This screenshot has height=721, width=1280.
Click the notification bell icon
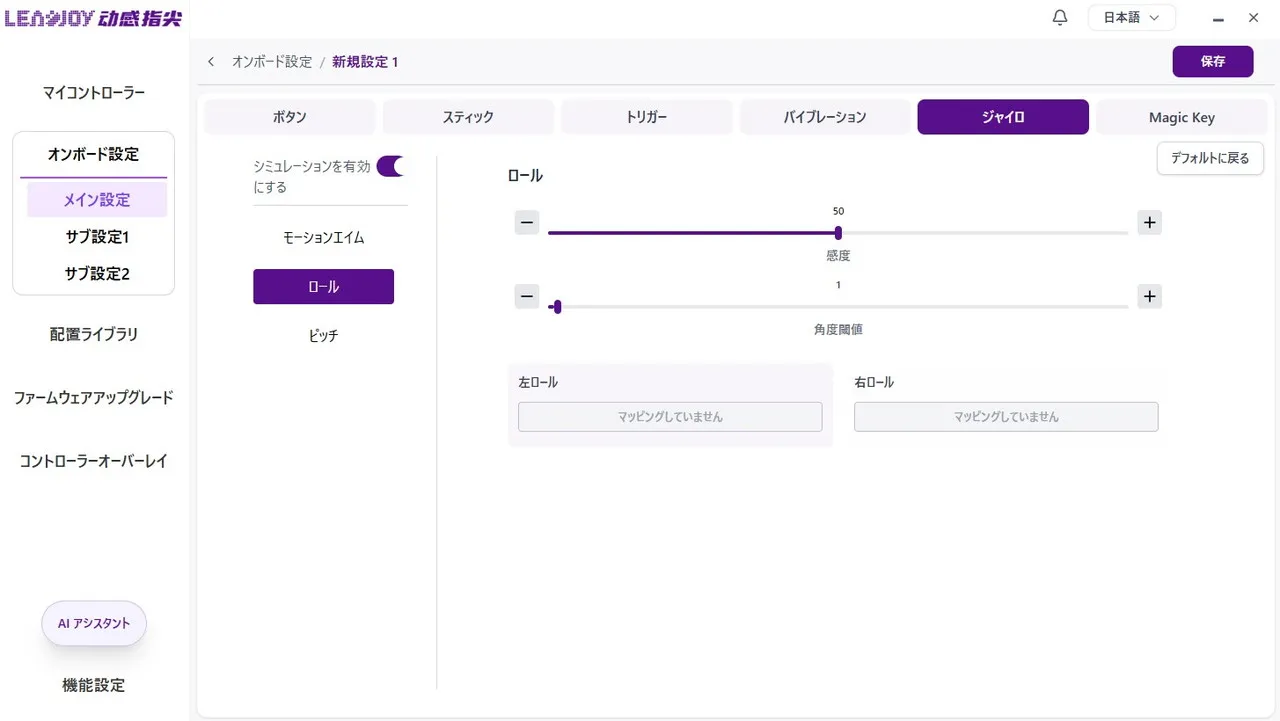point(1060,18)
